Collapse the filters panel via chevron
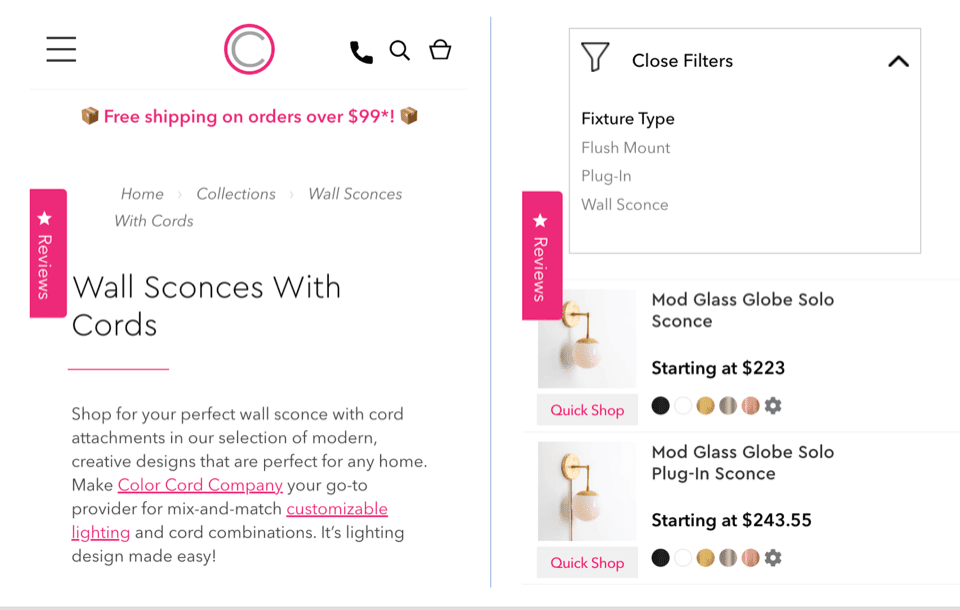The image size is (960, 610). click(x=899, y=60)
